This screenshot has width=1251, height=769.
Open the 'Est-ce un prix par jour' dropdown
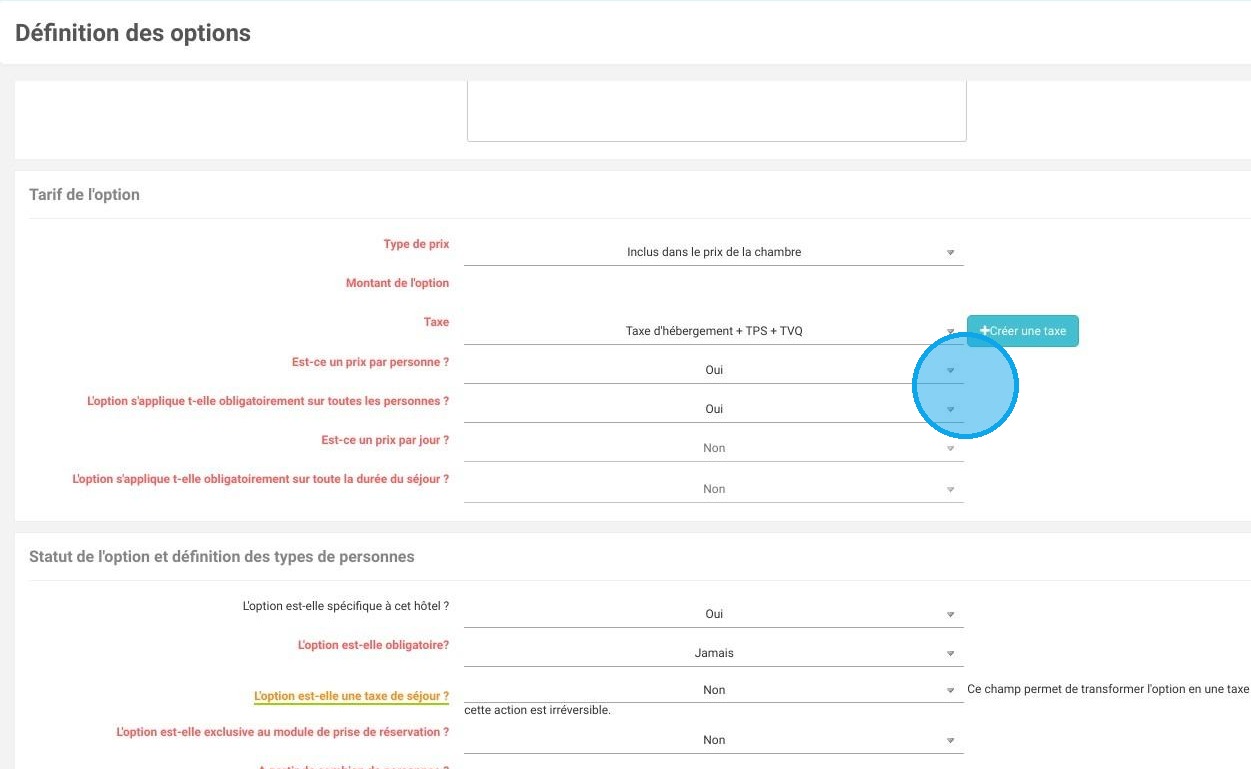[713, 448]
